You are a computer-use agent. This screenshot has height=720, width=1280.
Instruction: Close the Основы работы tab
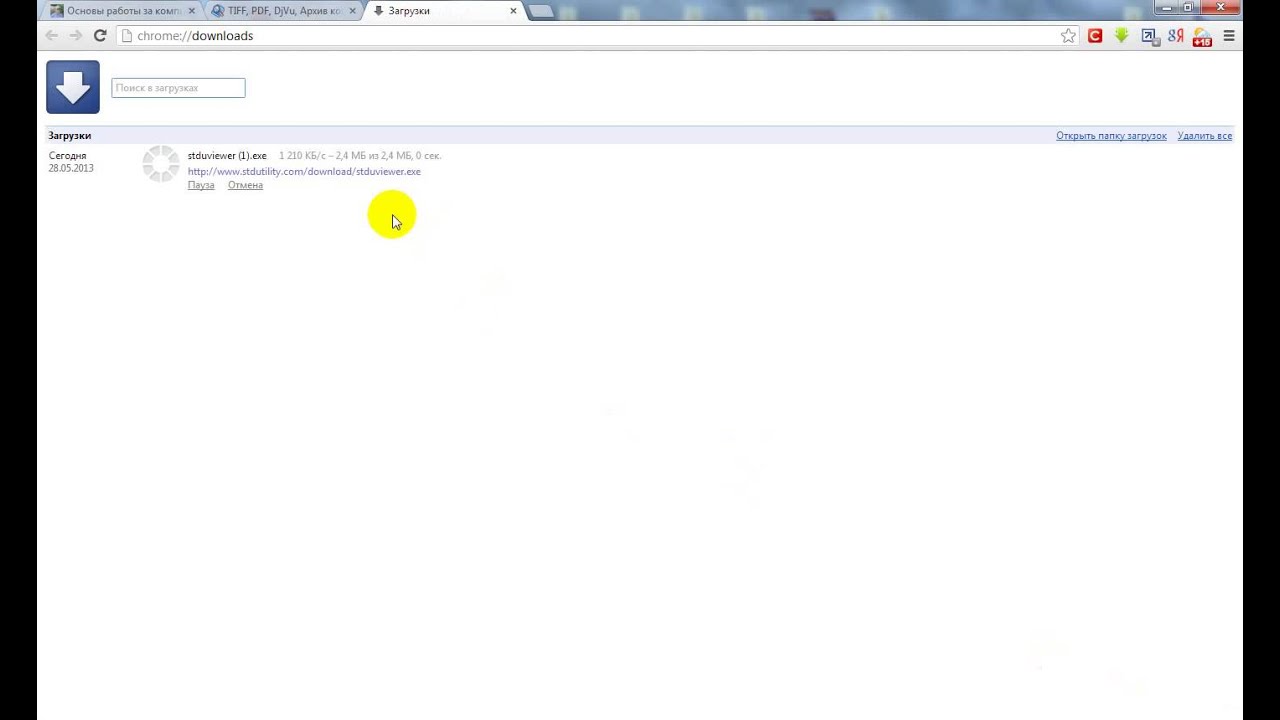point(192,11)
